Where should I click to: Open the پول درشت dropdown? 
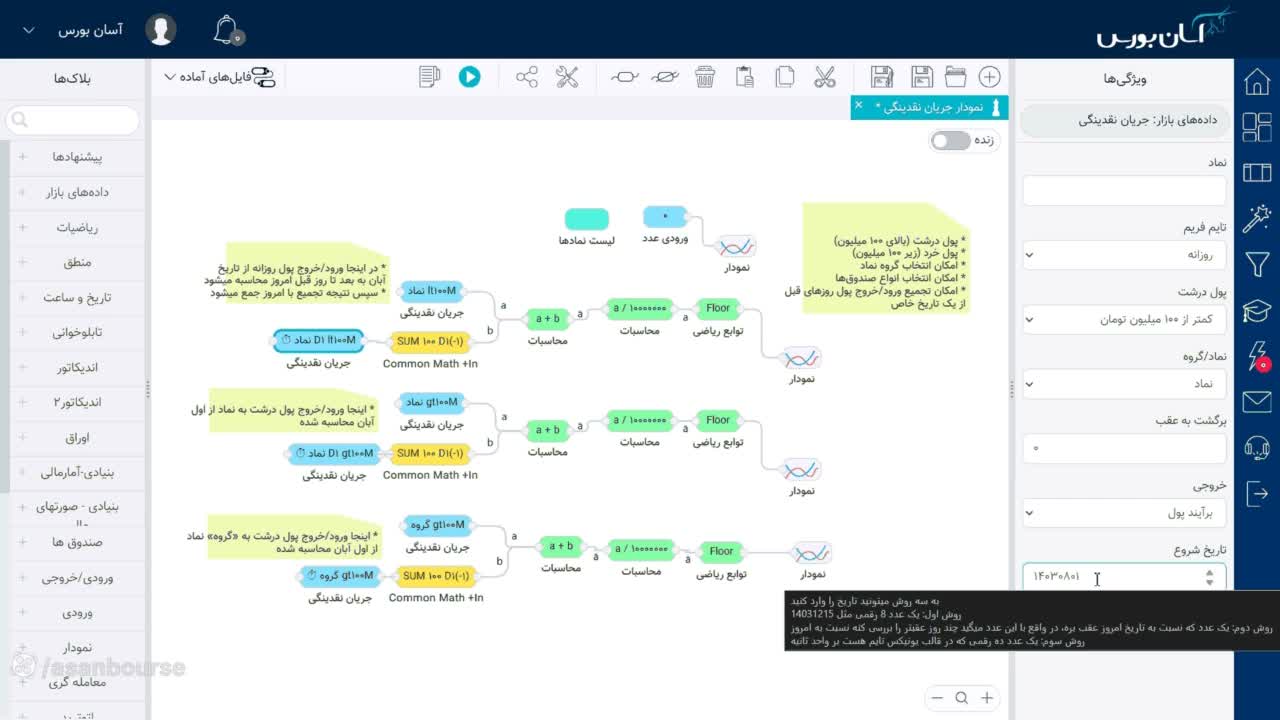click(1124, 319)
